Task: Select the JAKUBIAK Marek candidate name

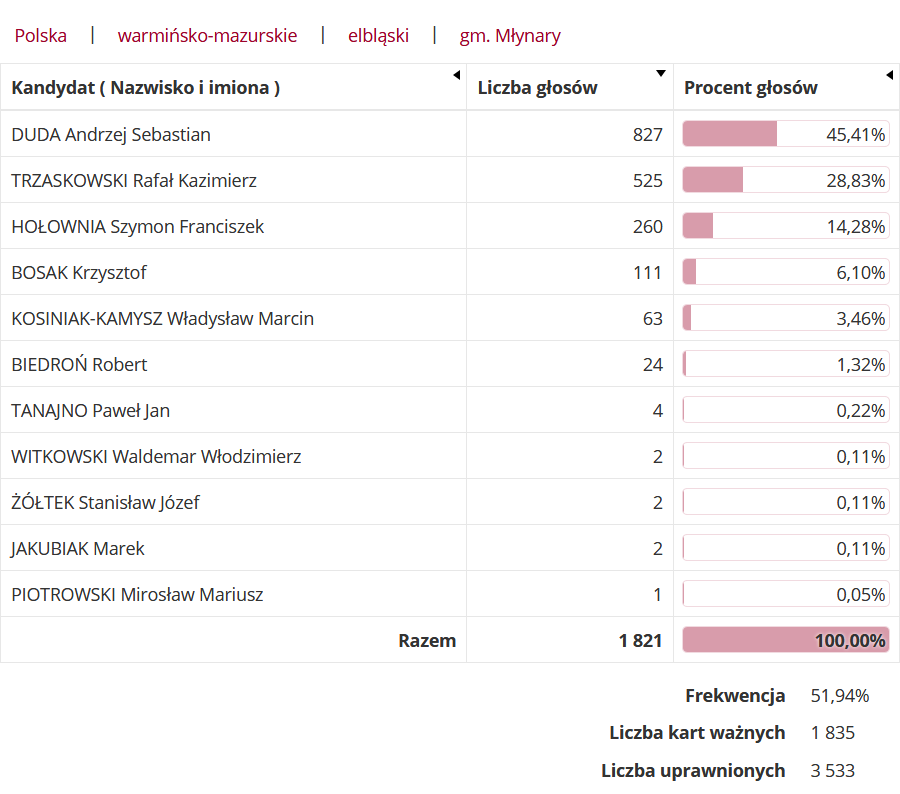Action: [78, 549]
